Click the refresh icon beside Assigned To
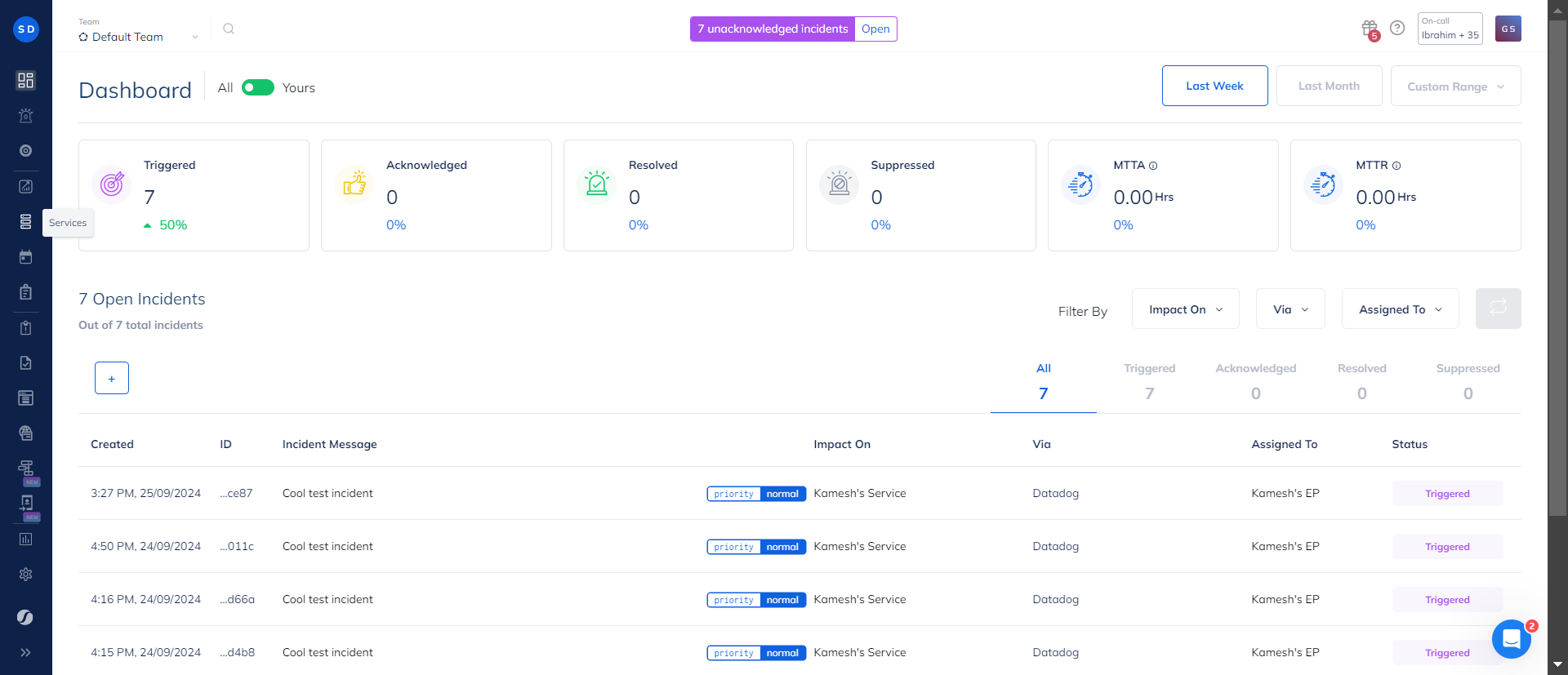The height and width of the screenshot is (675, 1568). click(1498, 309)
